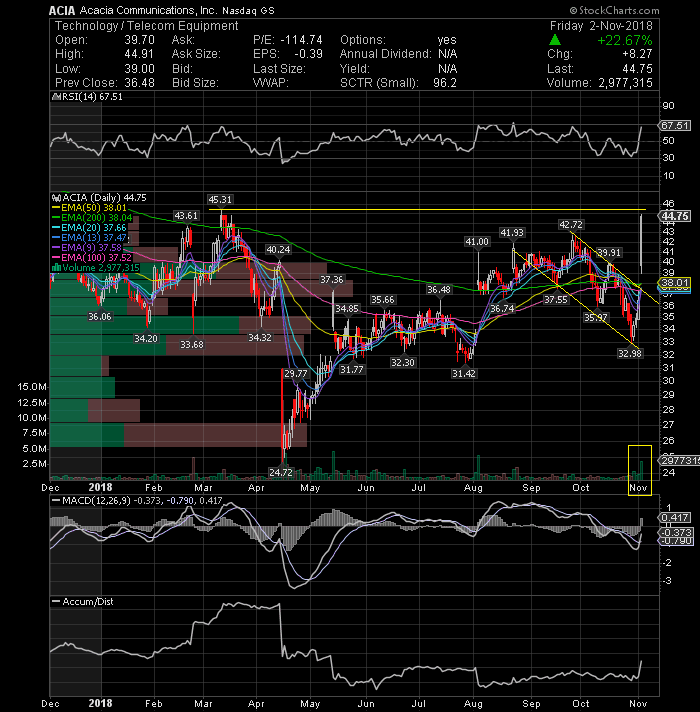Viewport: 700px width, 712px height.
Task: Click the 29.77 price label
Action: click(296, 373)
